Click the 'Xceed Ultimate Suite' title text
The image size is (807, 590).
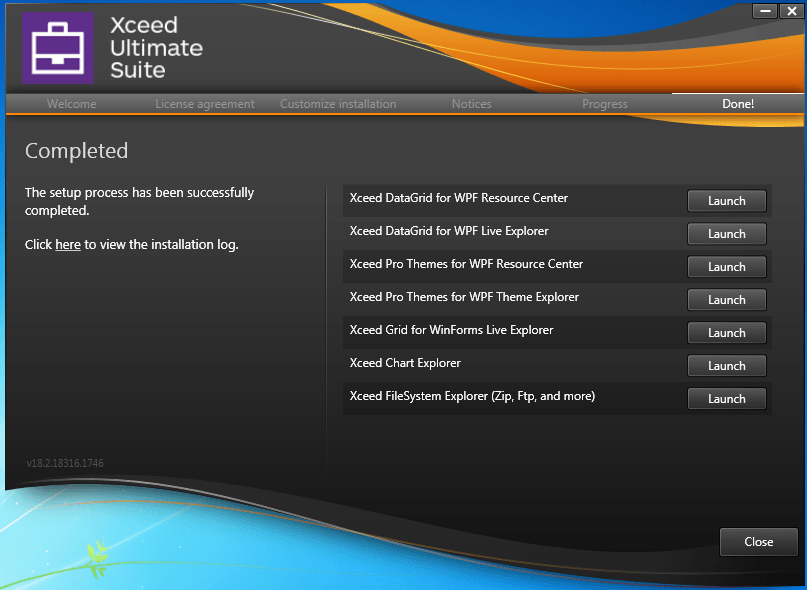[x=156, y=48]
